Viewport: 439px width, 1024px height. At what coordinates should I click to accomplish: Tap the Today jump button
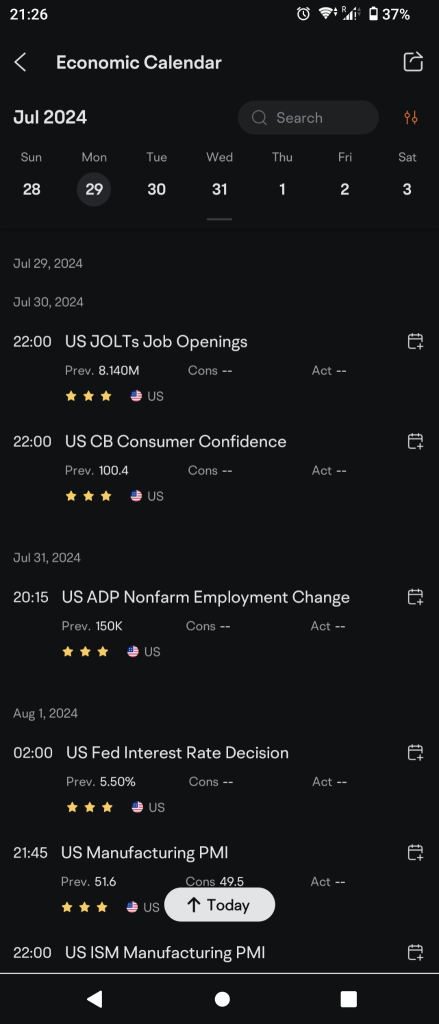[220, 904]
